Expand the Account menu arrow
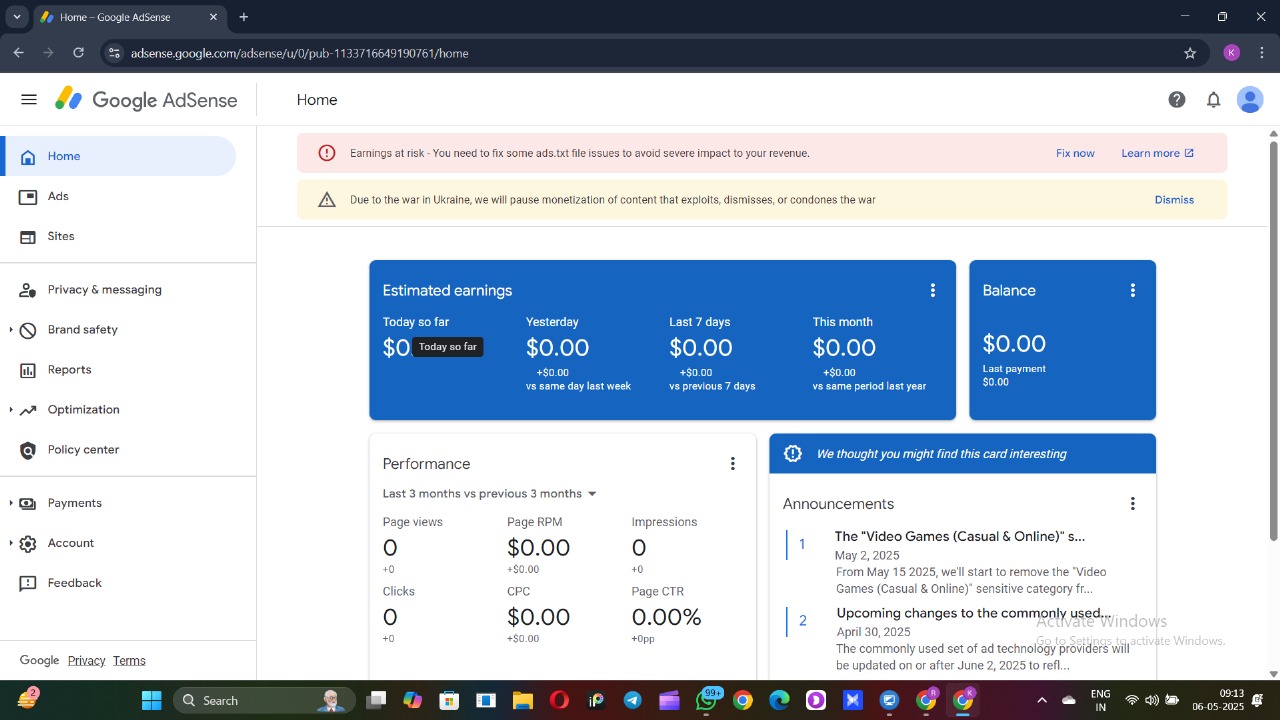The width and height of the screenshot is (1280, 720). tap(11, 543)
